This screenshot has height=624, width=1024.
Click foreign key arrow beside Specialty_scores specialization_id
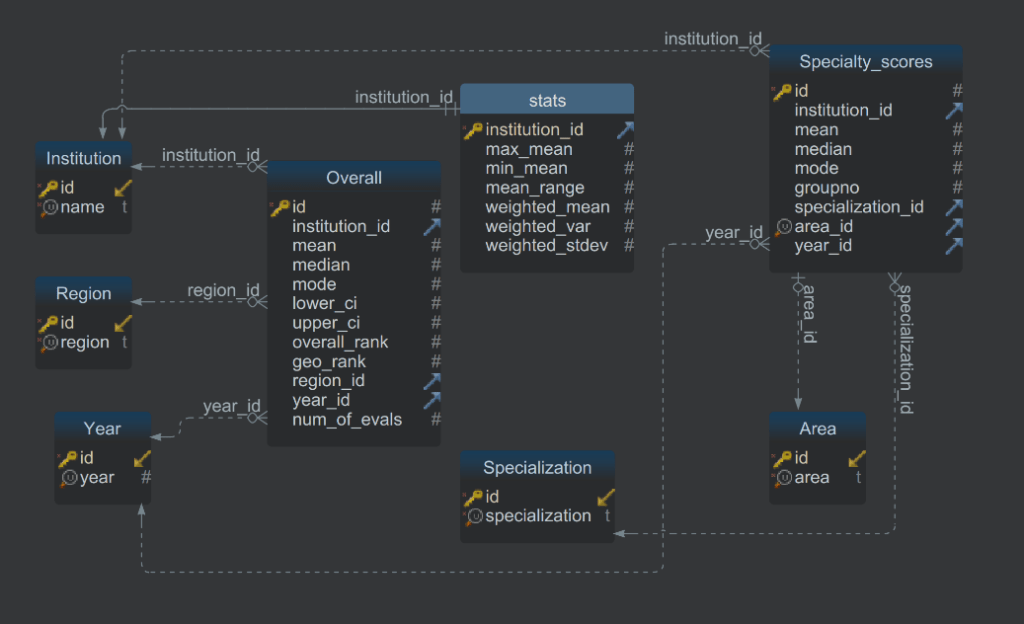[954, 207]
